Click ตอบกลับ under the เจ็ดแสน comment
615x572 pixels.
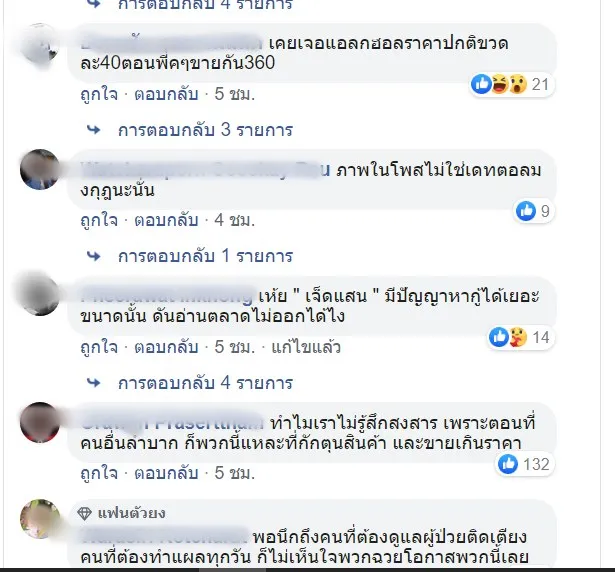(166, 347)
